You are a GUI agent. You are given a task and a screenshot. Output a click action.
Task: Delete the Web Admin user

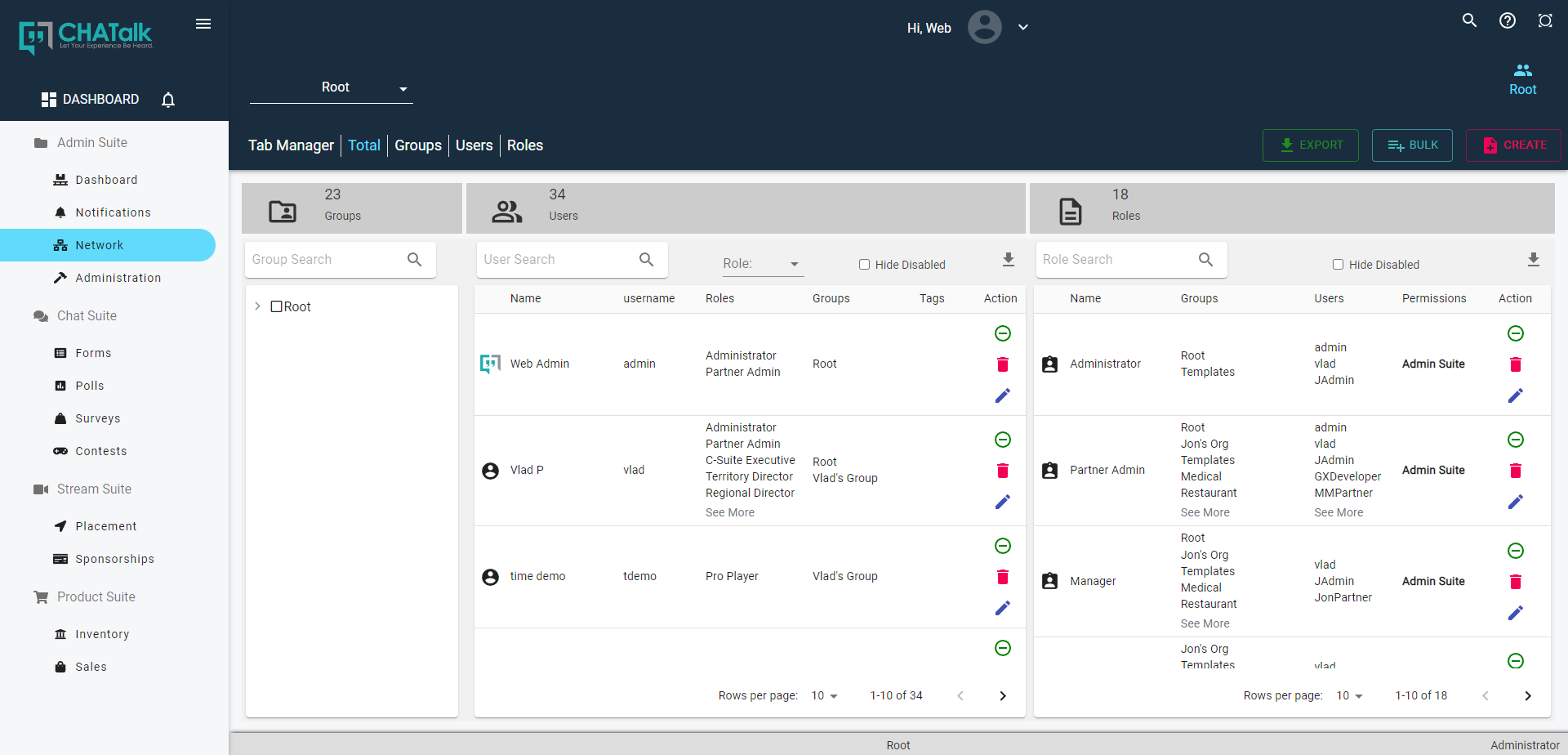tap(1003, 364)
